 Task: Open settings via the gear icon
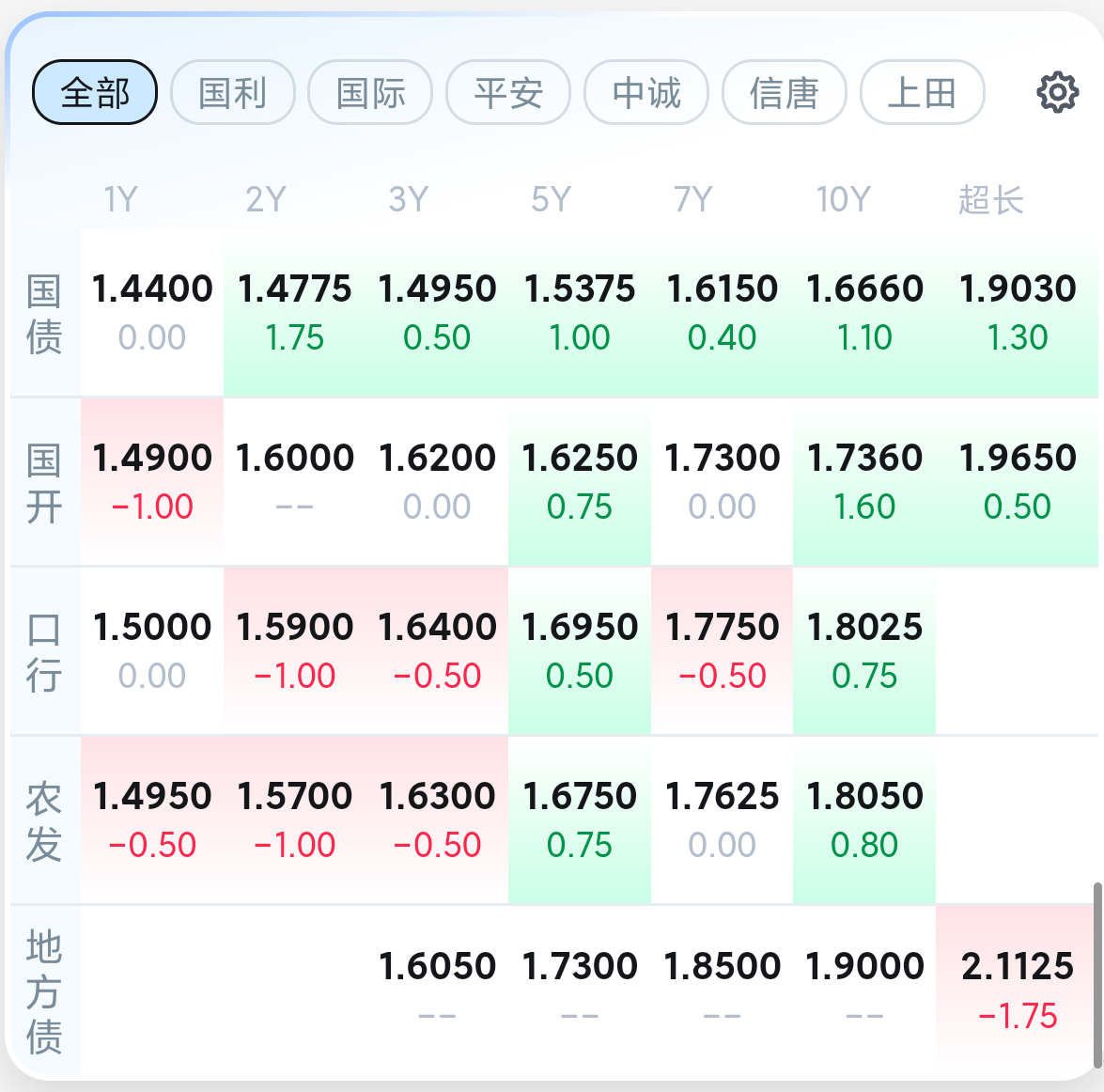coord(1057,92)
